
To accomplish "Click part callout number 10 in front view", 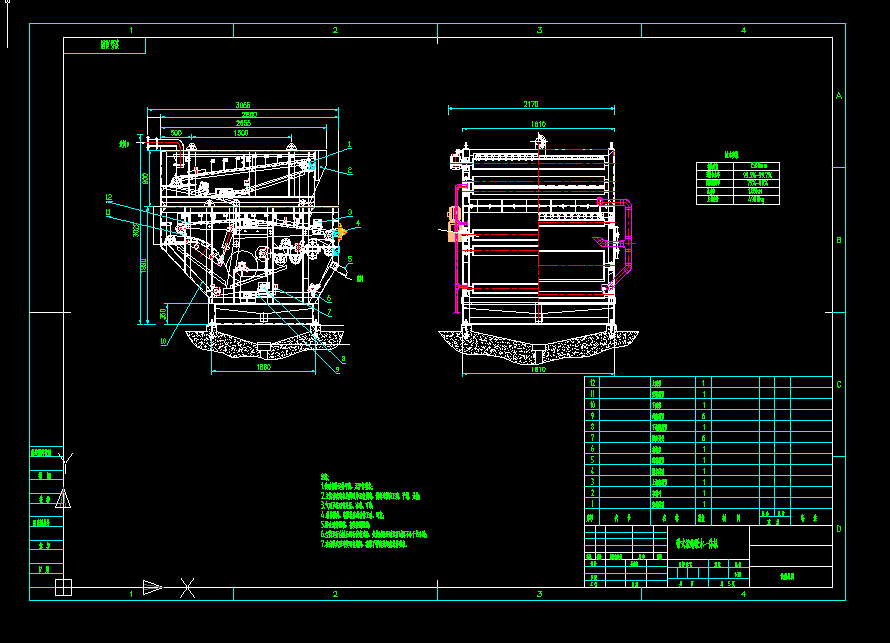I will click(x=164, y=341).
